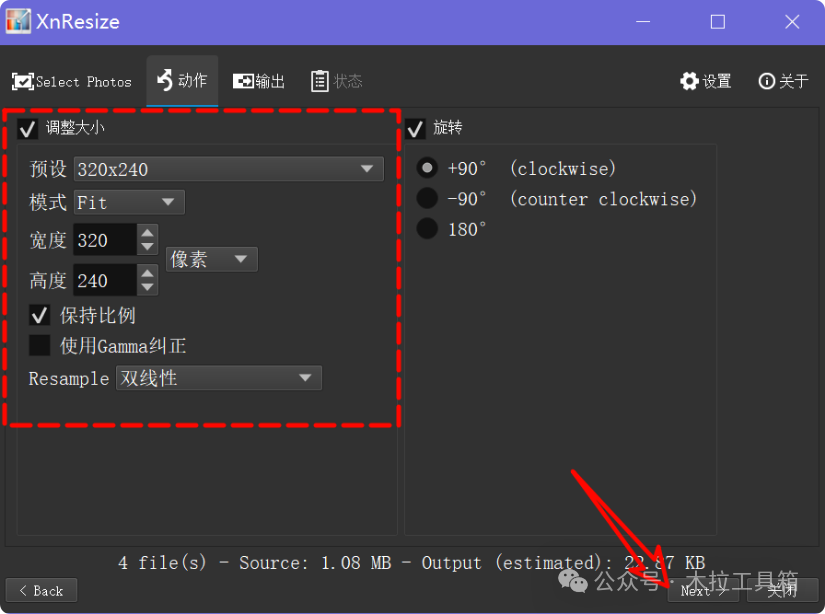Expand the Resample 双线性 dropdown
This screenshot has height=614, width=825.
point(218,378)
